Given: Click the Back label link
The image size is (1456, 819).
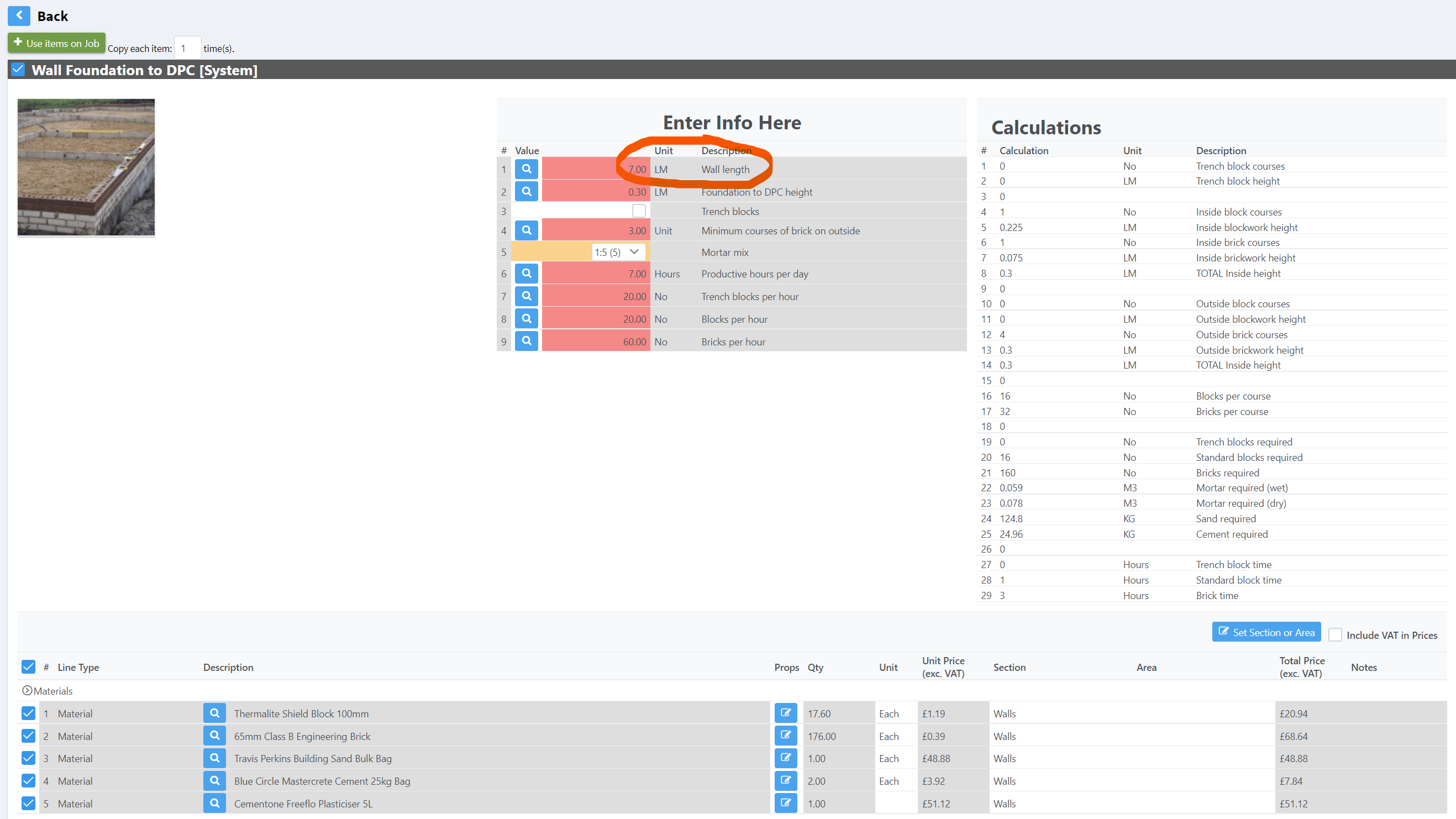Looking at the screenshot, I should pyautogui.click(x=52, y=16).
